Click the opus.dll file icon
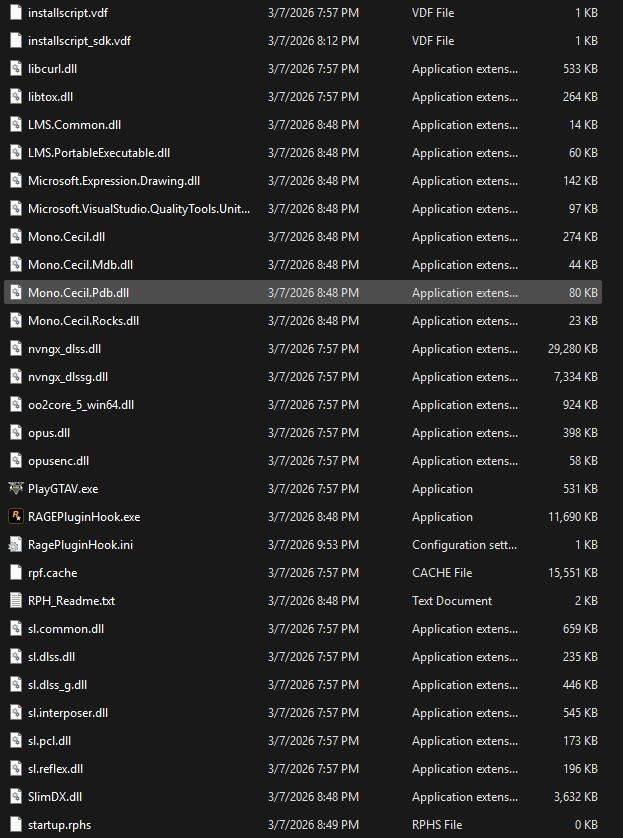The image size is (623, 838). pyautogui.click(x=16, y=433)
